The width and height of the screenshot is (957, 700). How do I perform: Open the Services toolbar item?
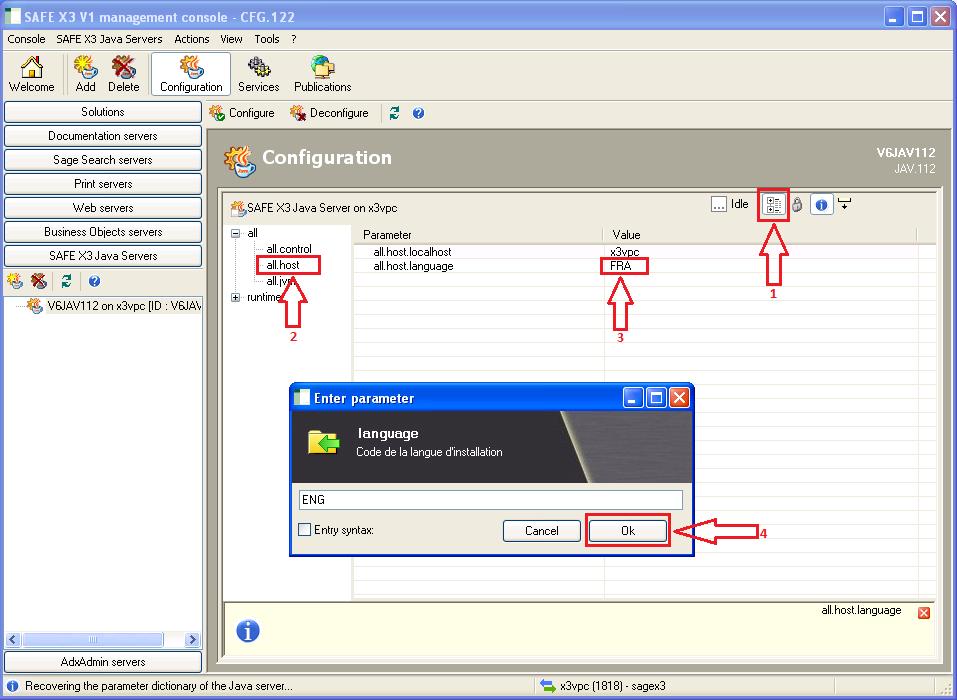pos(258,74)
